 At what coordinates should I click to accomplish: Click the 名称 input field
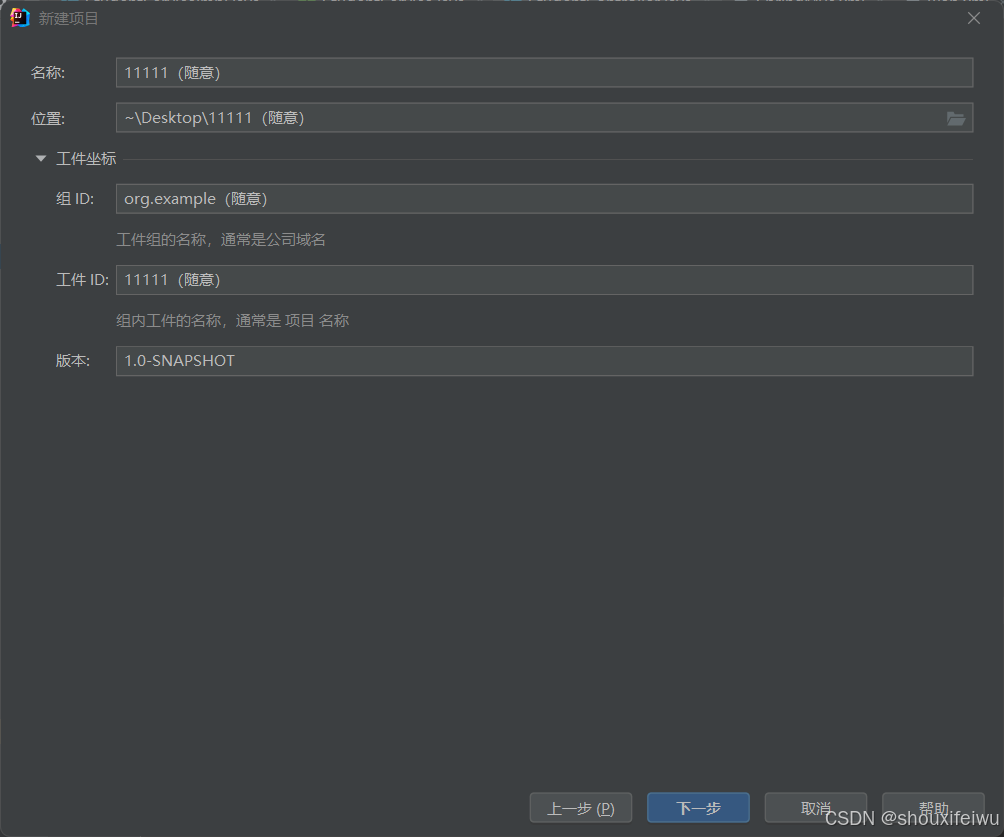(x=544, y=72)
